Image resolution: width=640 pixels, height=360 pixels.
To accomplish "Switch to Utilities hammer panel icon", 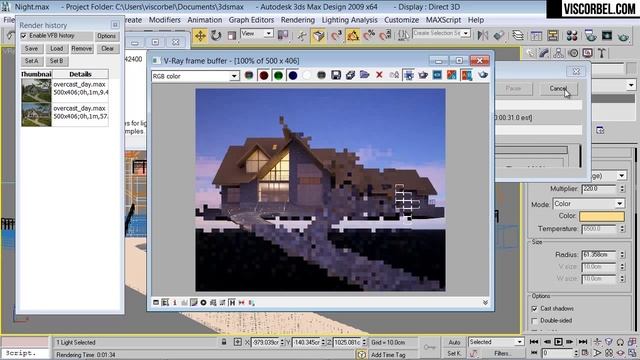I will 602,53.
